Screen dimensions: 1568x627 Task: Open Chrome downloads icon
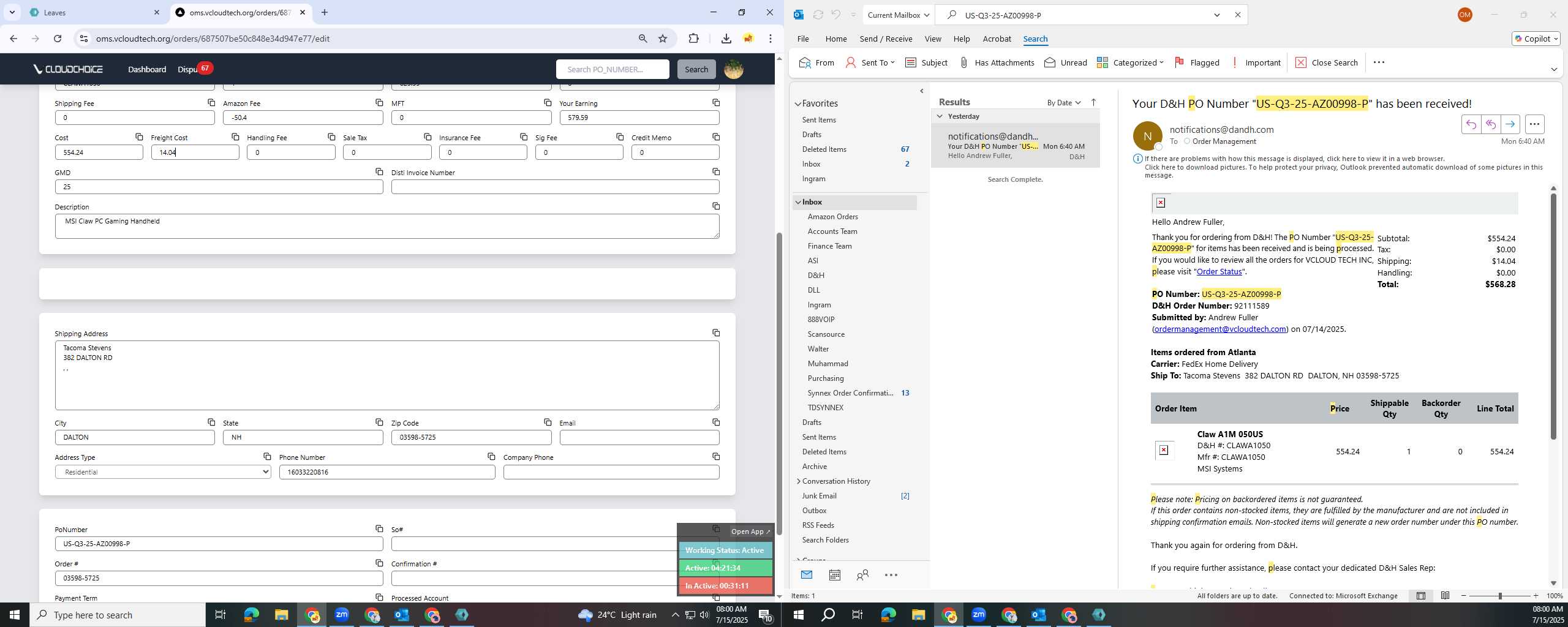(x=726, y=39)
